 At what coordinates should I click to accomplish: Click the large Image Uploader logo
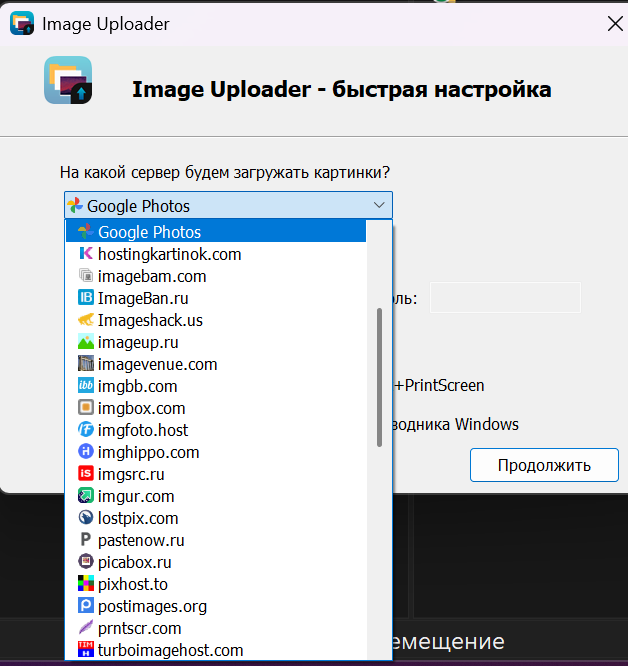[x=68, y=80]
